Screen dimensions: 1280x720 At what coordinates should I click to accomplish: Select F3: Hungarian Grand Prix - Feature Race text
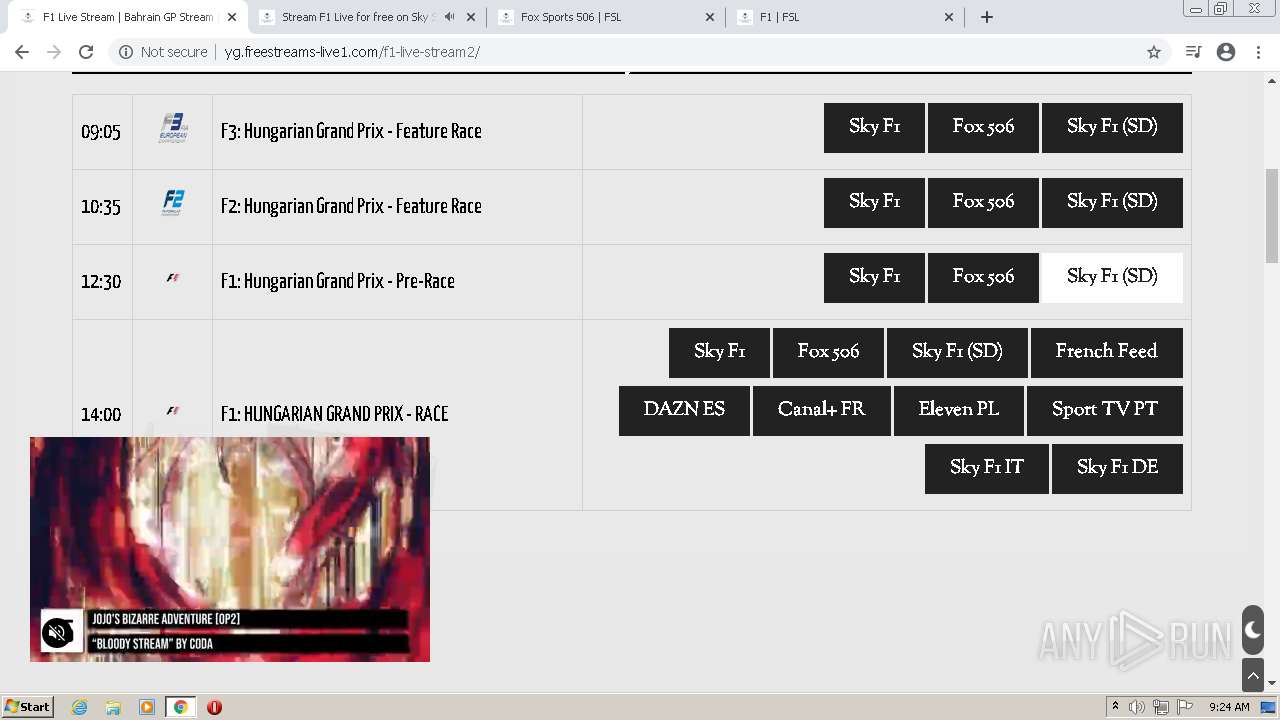pos(351,131)
